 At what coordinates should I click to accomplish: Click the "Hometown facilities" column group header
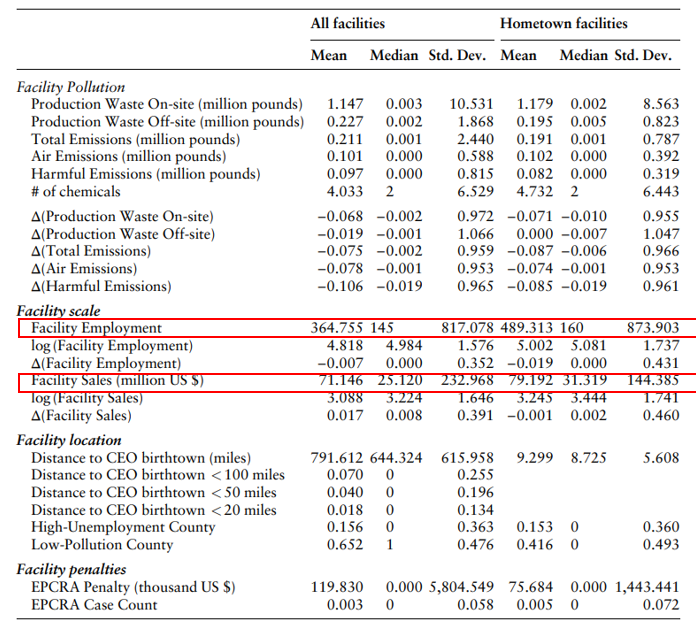(x=563, y=23)
